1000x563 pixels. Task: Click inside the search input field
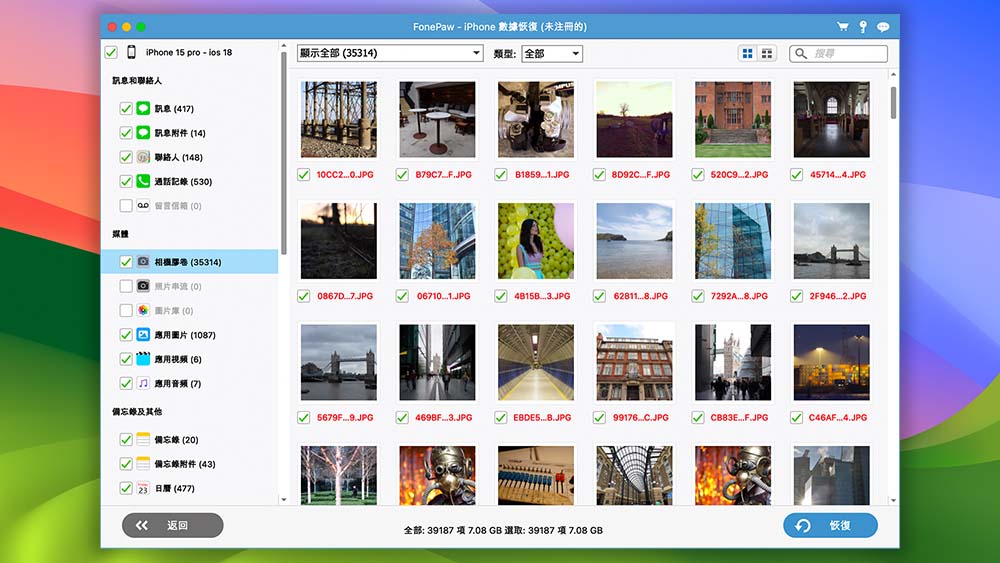[x=838, y=54]
